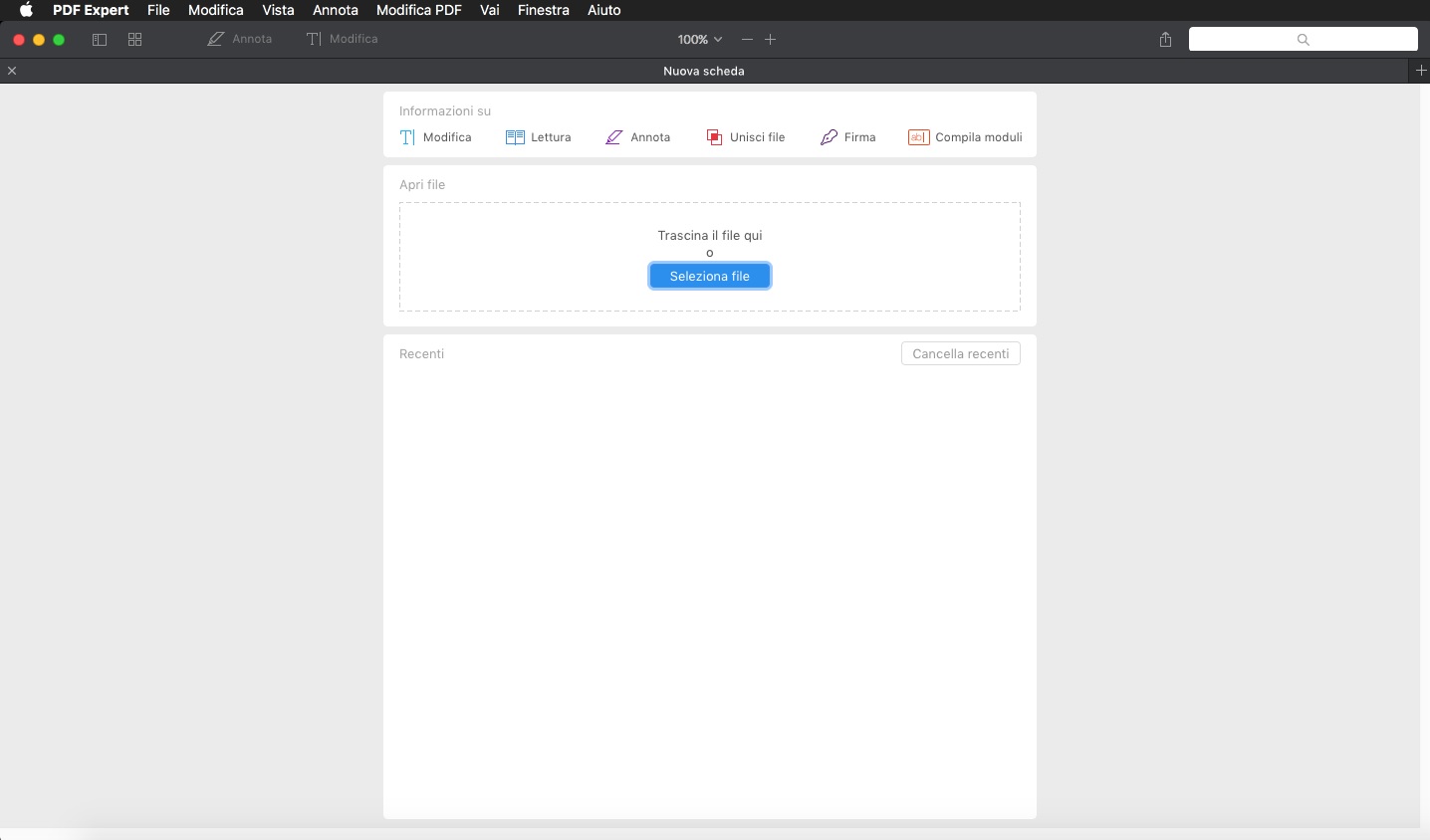Zoom in with the plus icon
The height and width of the screenshot is (840, 1430).
(x=770, y=40)
